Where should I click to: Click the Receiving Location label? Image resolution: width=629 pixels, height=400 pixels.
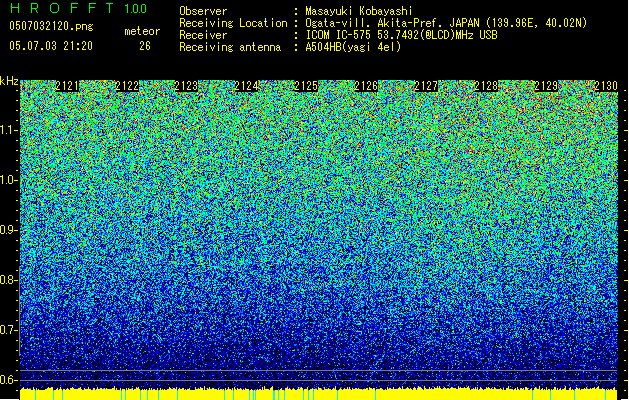[233, 23]
